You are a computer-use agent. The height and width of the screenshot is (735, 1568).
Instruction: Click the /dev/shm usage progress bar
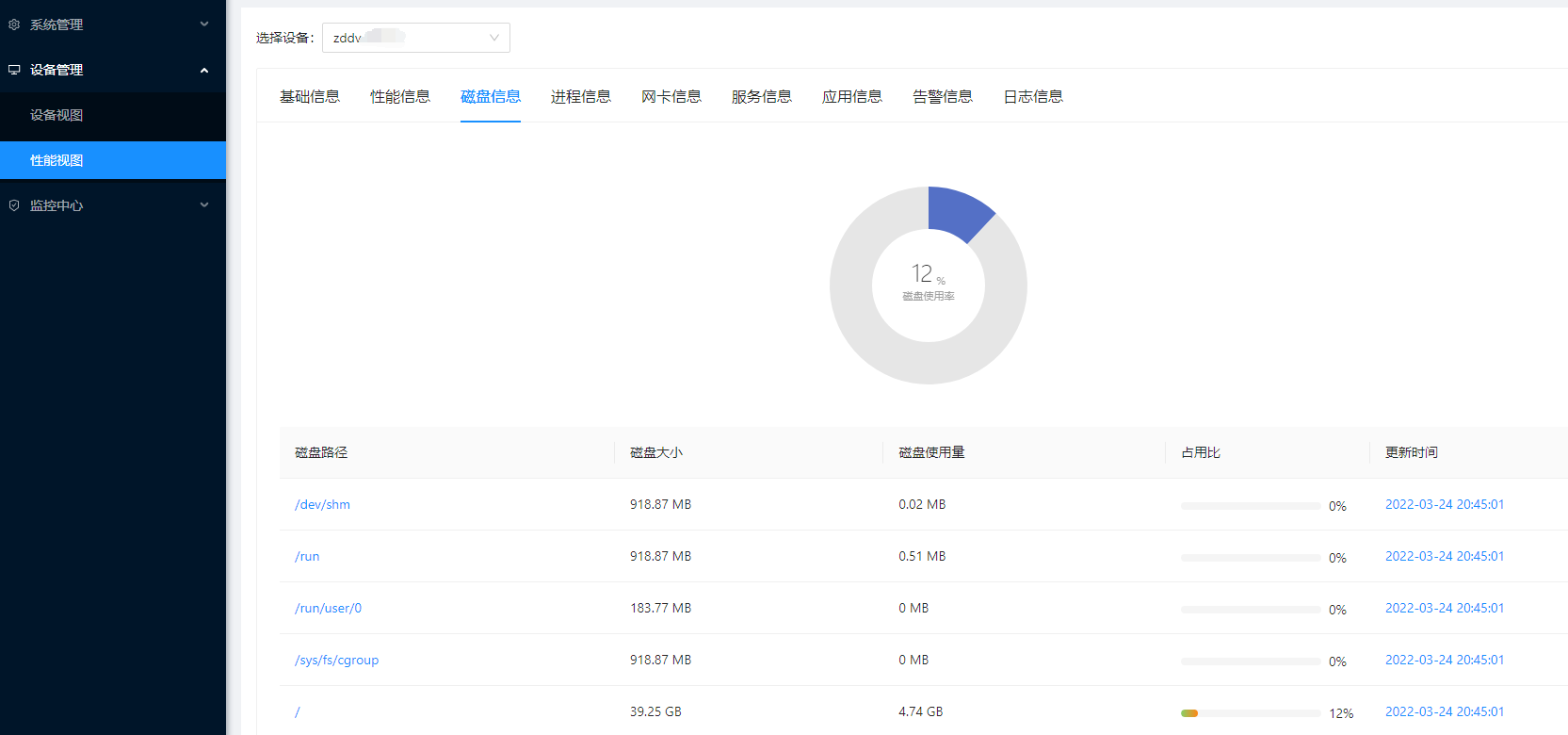(1251, 506)
